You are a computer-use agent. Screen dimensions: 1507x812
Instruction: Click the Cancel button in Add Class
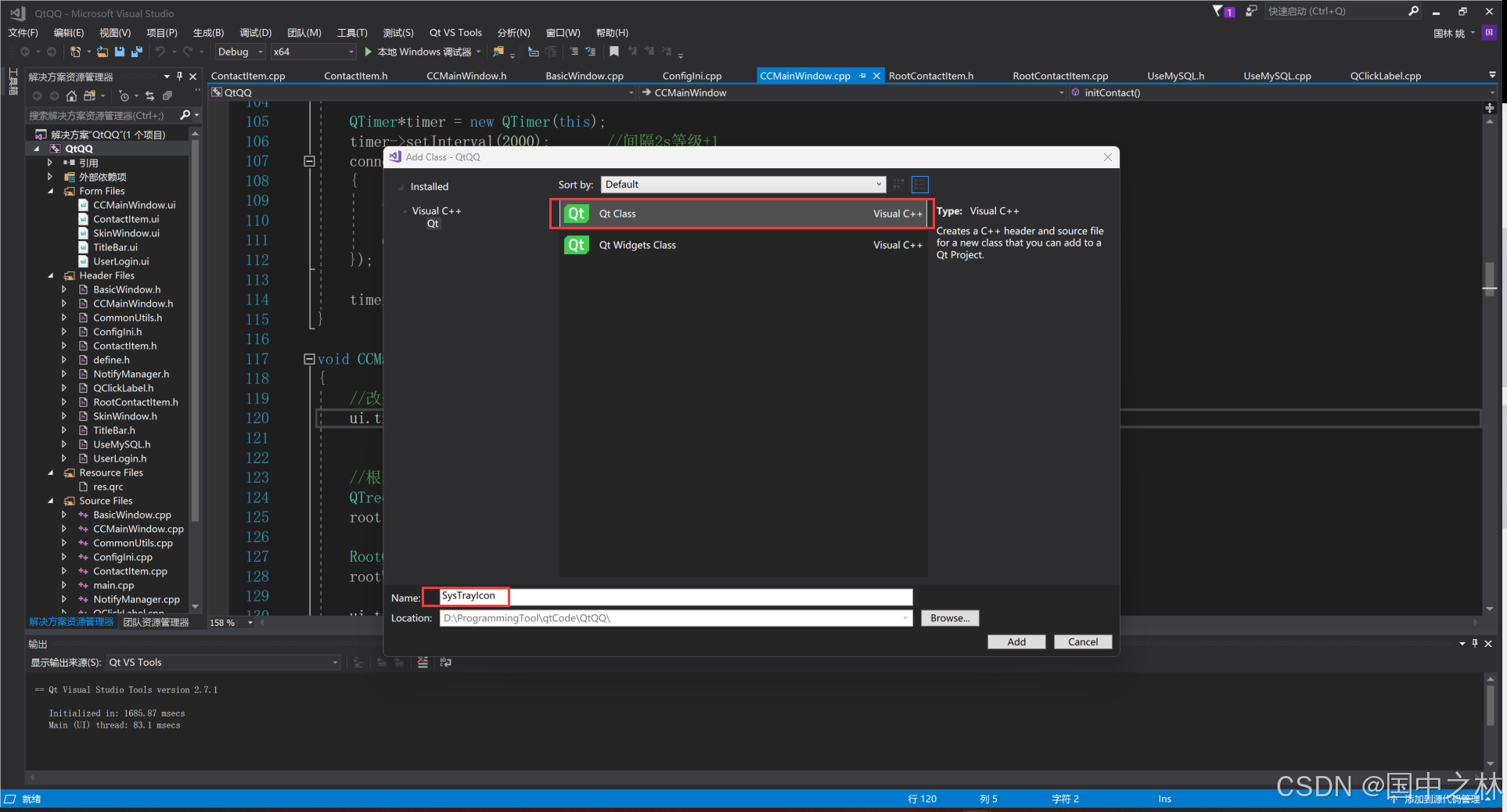pyautogui.click(x=1083, y=641)
